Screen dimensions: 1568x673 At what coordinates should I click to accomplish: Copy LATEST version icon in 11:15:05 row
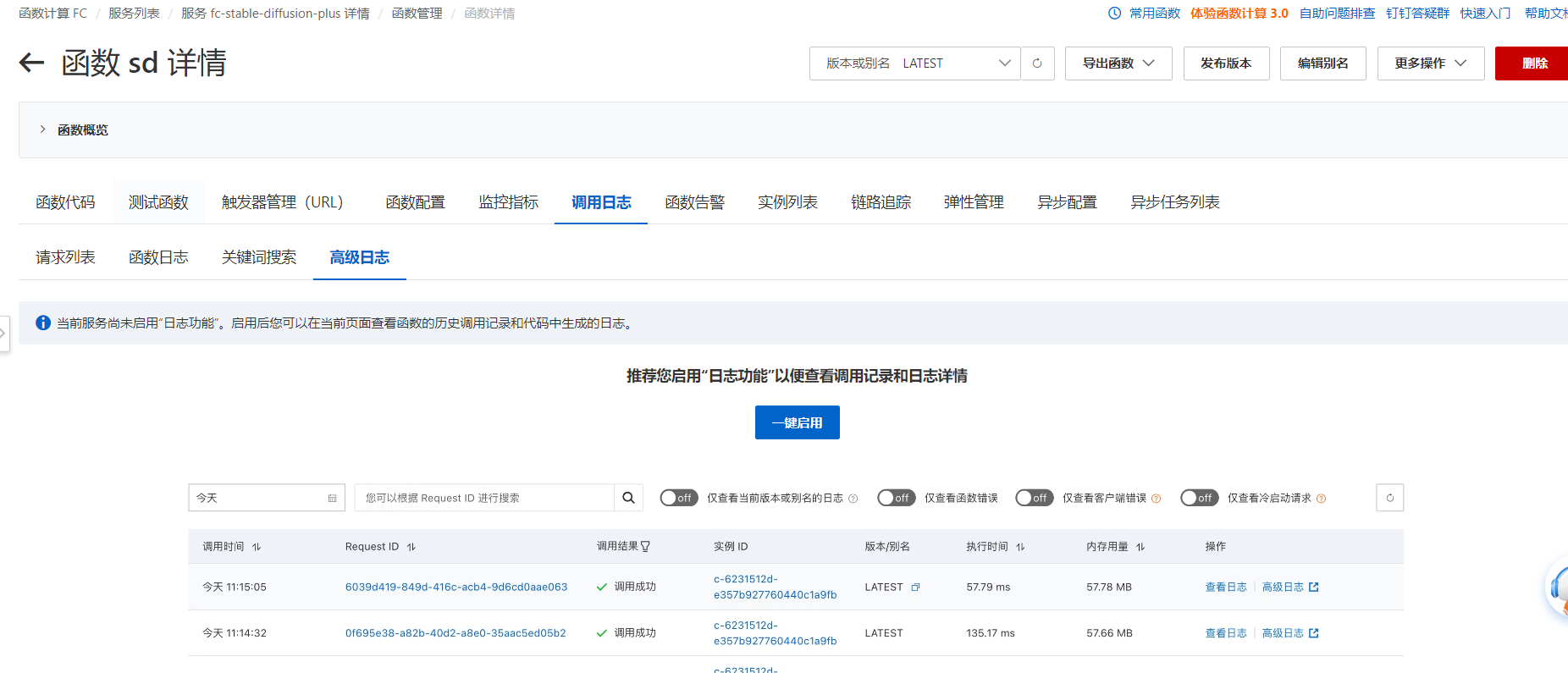tap(915, 587)
